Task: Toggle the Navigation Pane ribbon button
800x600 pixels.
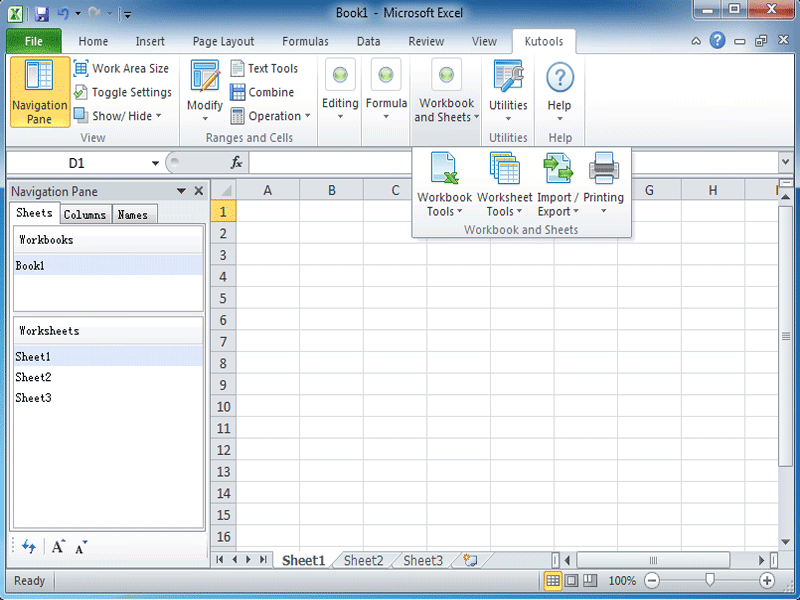Action: pyautogui.click(x=40, y=92)
